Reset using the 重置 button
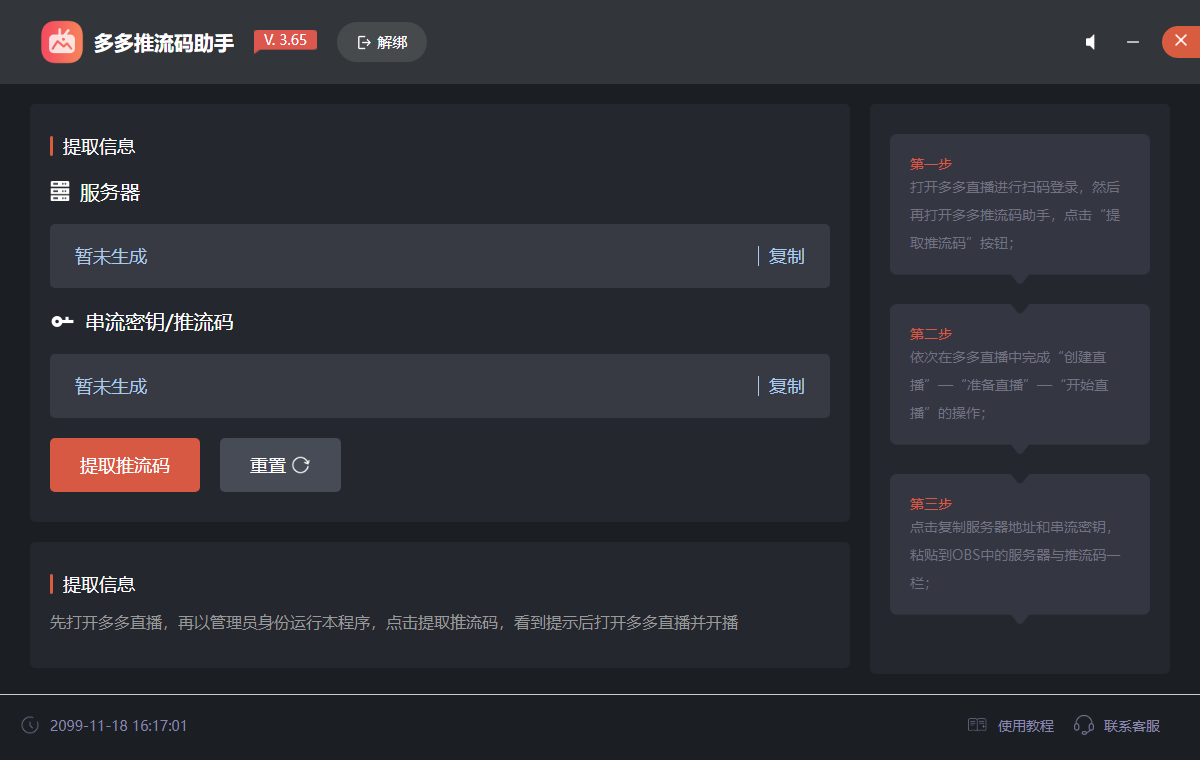Image resolution: width=1200 pixels, height=760 pixels. pos(280,465)
